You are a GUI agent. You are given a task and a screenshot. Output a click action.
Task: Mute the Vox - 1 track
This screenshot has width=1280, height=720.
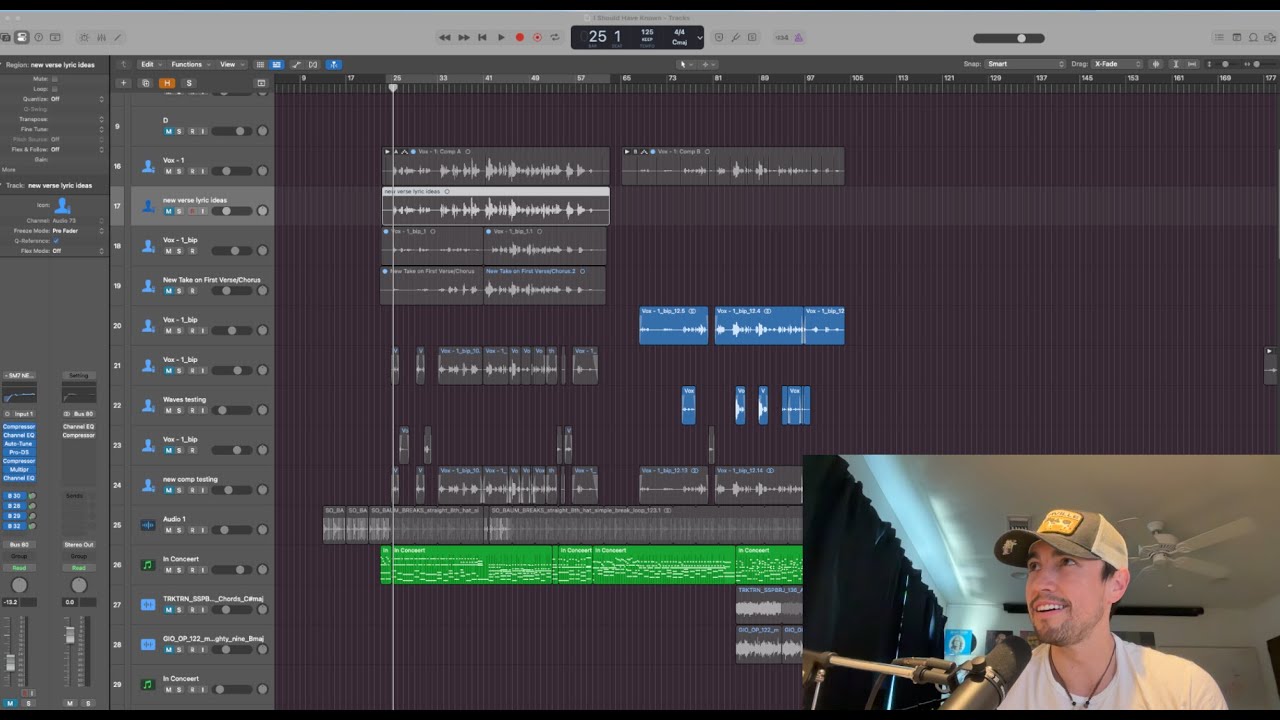click(168, 171)
